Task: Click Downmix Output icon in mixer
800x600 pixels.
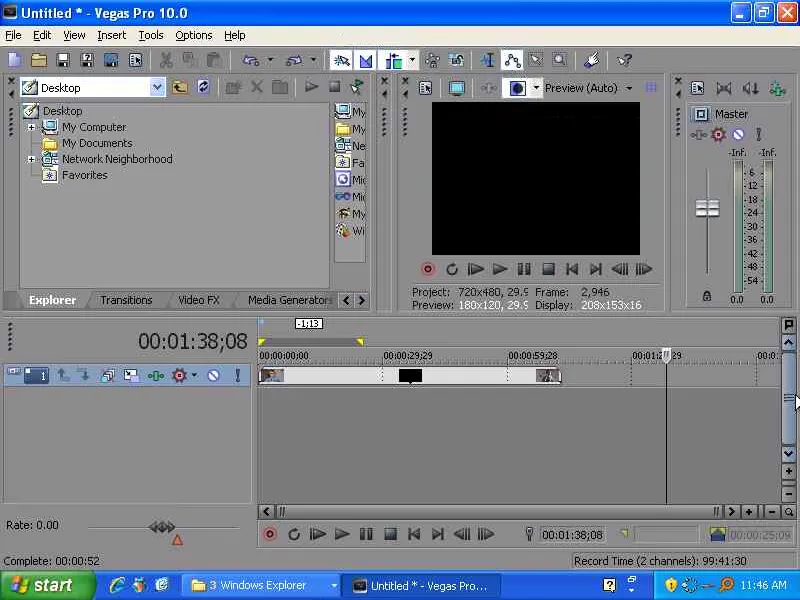Action: [x=723, y=88]
